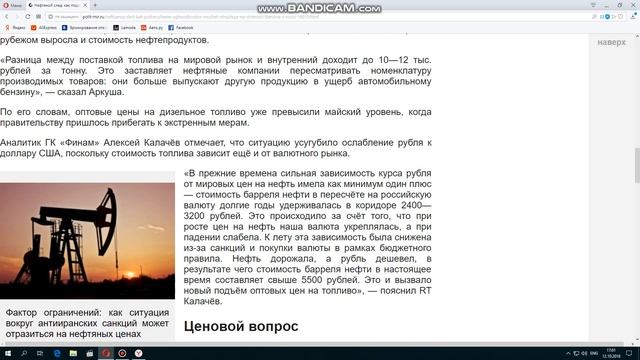Viewport: 640px width, 360px height.
Task: Open the Фактор ограничений article caption link
Action: 87,323
